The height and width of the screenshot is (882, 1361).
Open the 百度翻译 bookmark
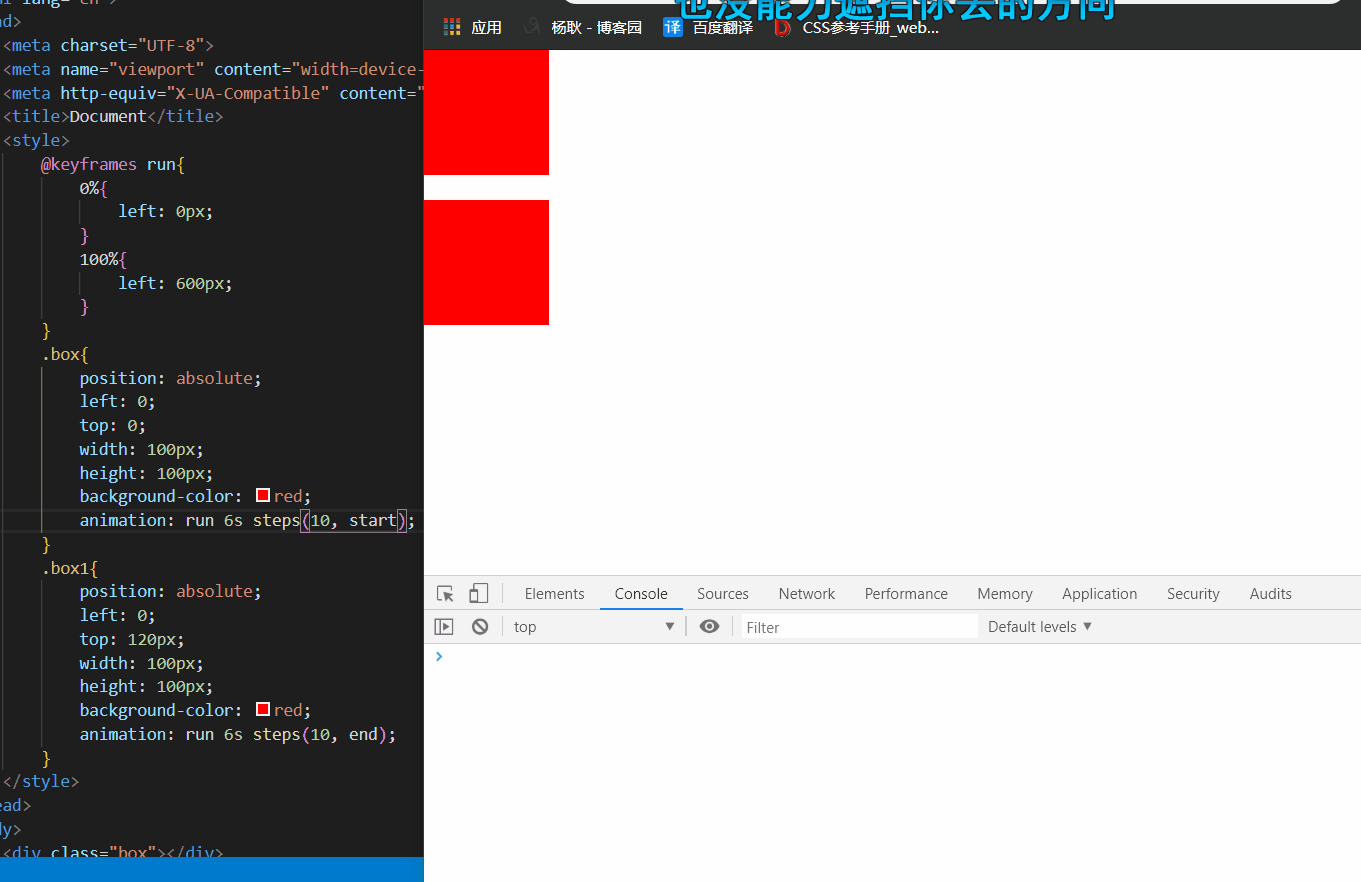coord(708,27)
